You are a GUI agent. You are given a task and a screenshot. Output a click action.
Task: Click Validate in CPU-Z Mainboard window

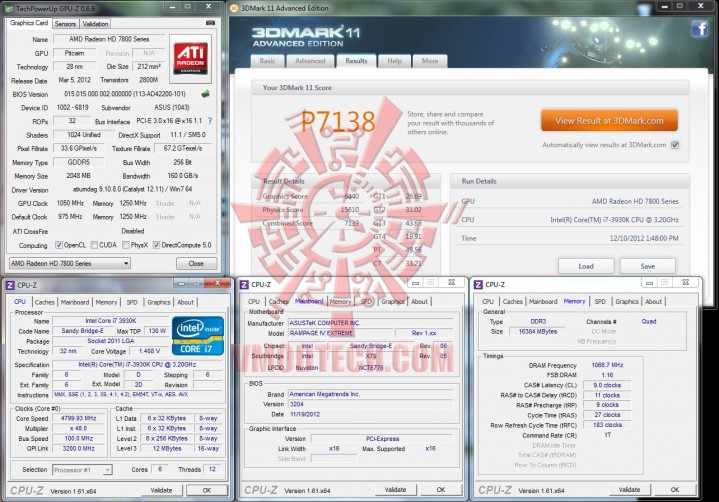pos(395,490)
